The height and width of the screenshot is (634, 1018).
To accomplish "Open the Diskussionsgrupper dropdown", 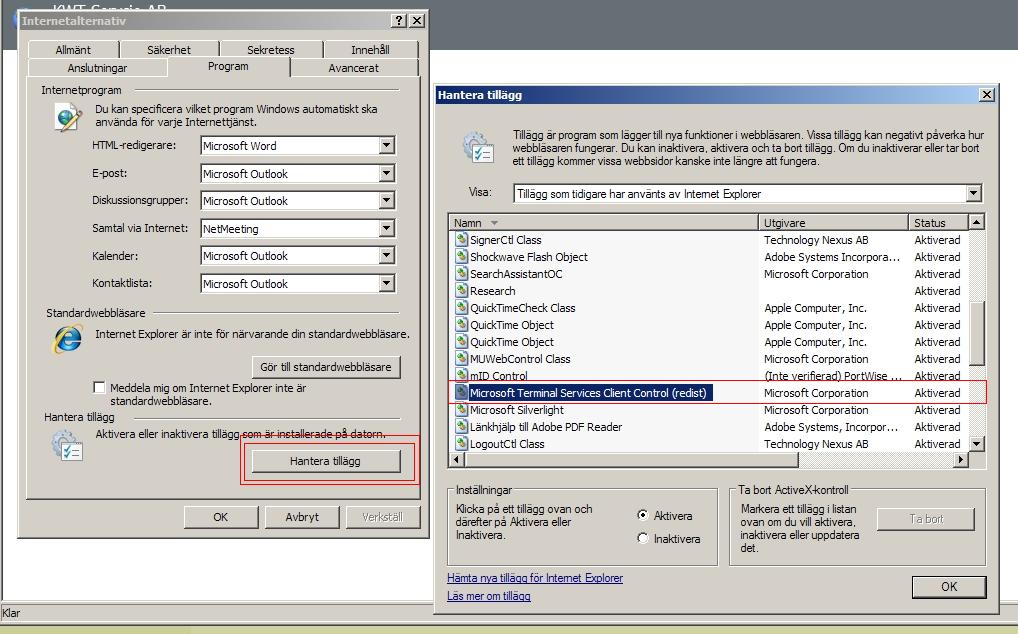I will click(386, 201).
